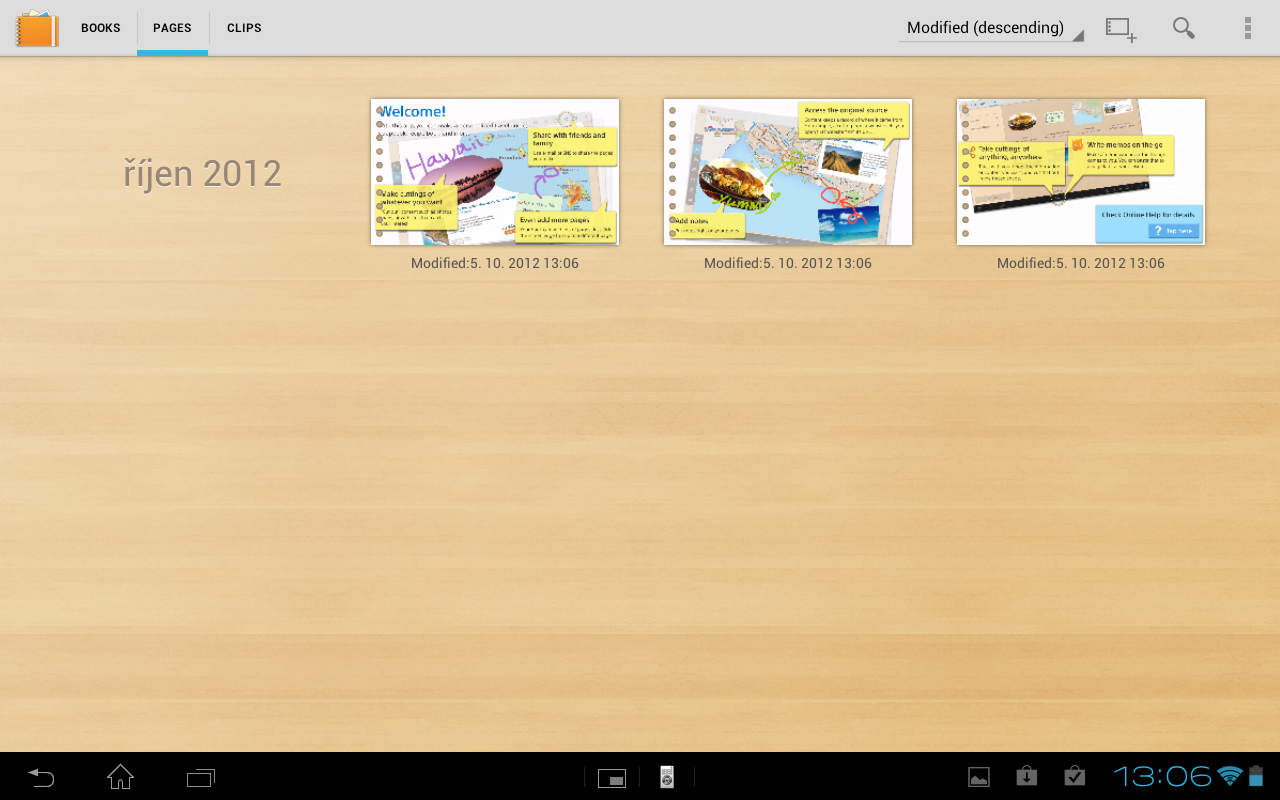Switch to the BOOKS tab
This screenshot has width=1280, height=800.
coord(100,28)
